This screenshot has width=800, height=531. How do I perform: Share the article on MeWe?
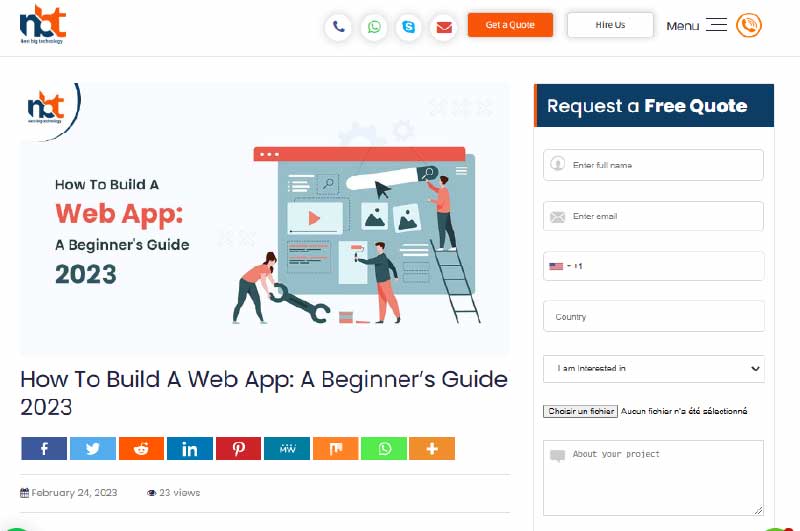(x=287, y=448)
